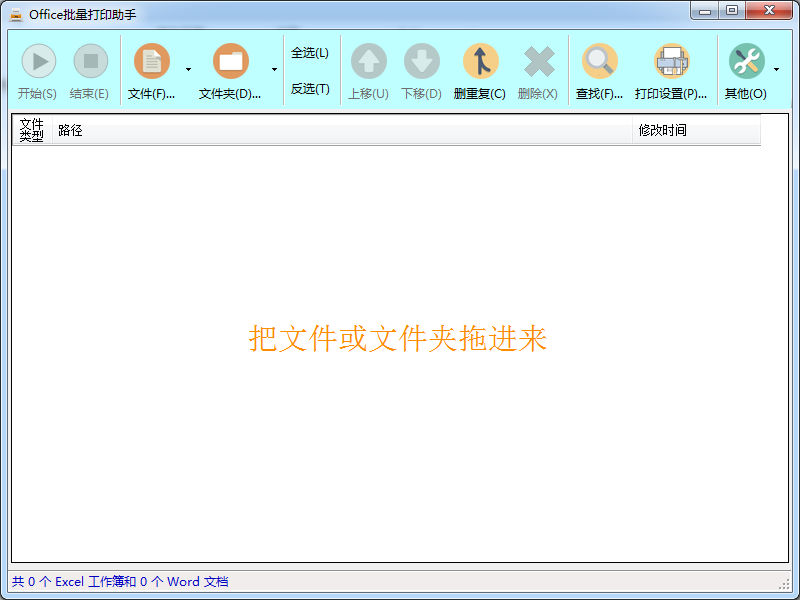The width and height of the screenshot is (800, 600).
Task: Click the 把文件或文件夹拖进来 drop area
Action: (x=396, y=340)
